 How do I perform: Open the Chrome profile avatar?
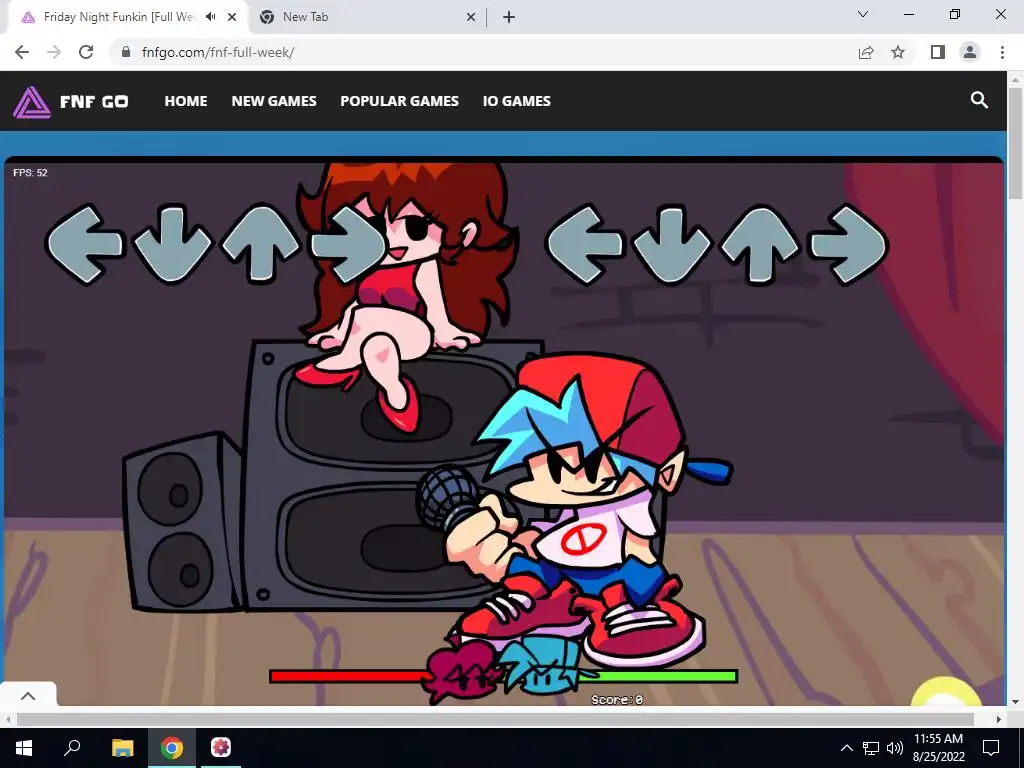pos(970,52)
